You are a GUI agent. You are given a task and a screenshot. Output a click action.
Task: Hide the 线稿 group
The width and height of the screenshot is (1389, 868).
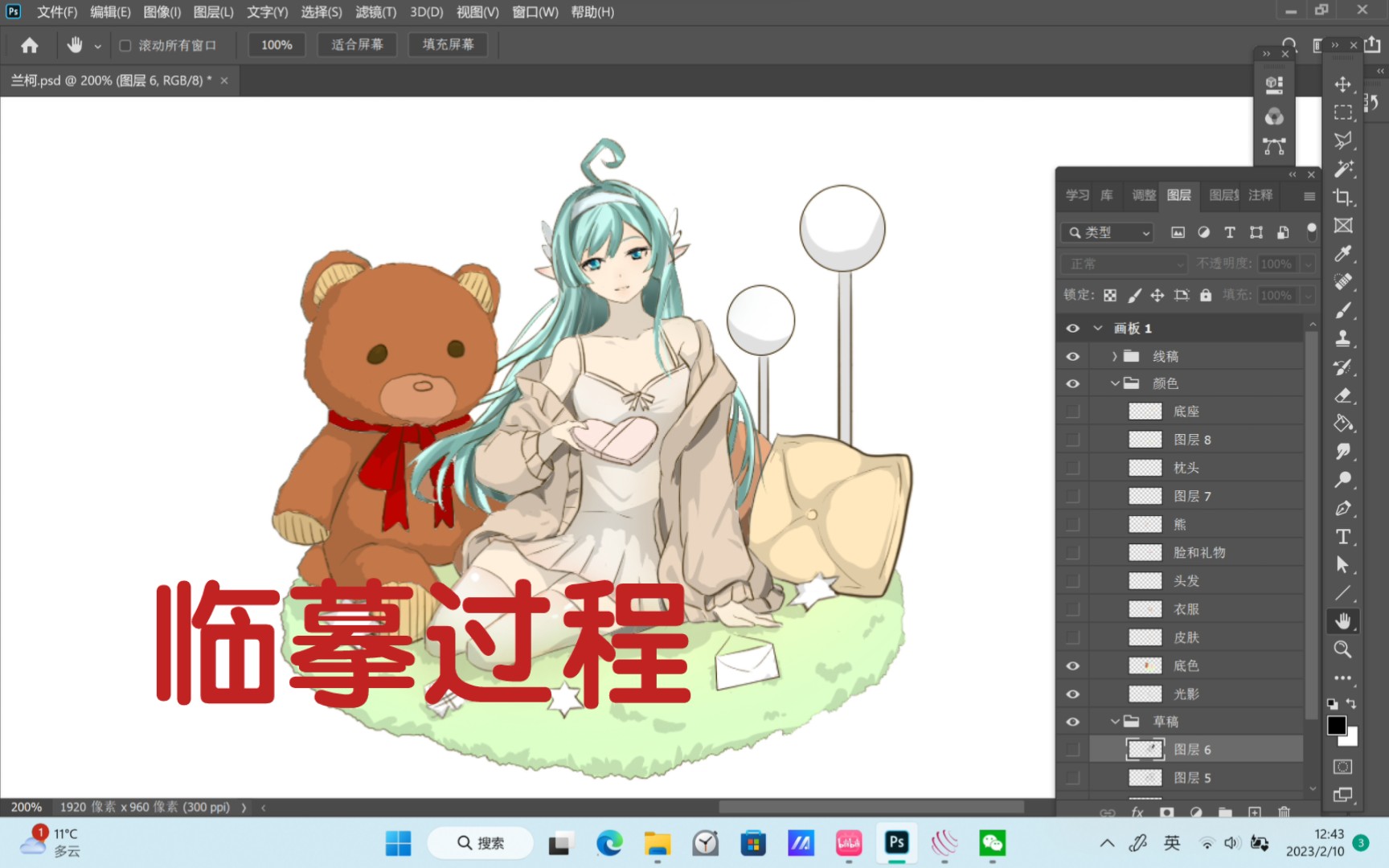pos(1072,356)
